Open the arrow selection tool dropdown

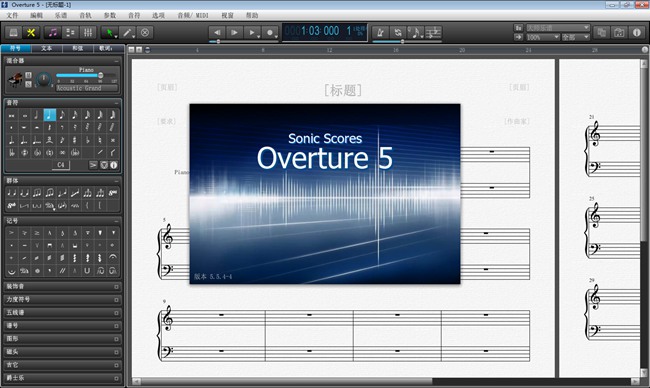coord(116,36)
